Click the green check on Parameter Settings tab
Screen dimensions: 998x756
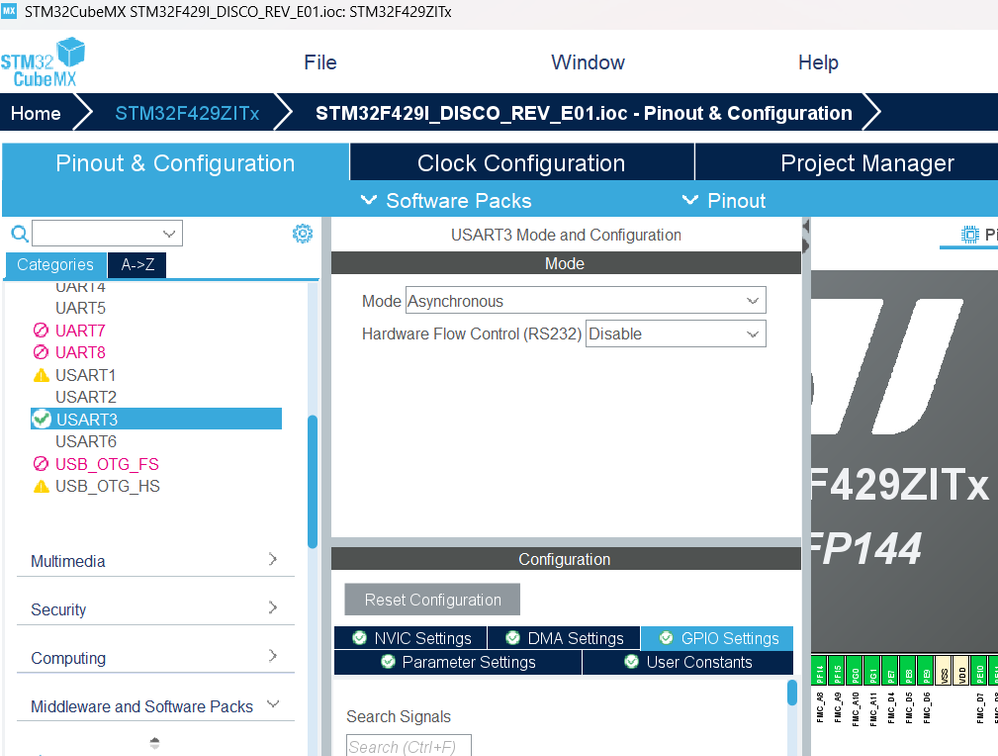coord(388,662)
